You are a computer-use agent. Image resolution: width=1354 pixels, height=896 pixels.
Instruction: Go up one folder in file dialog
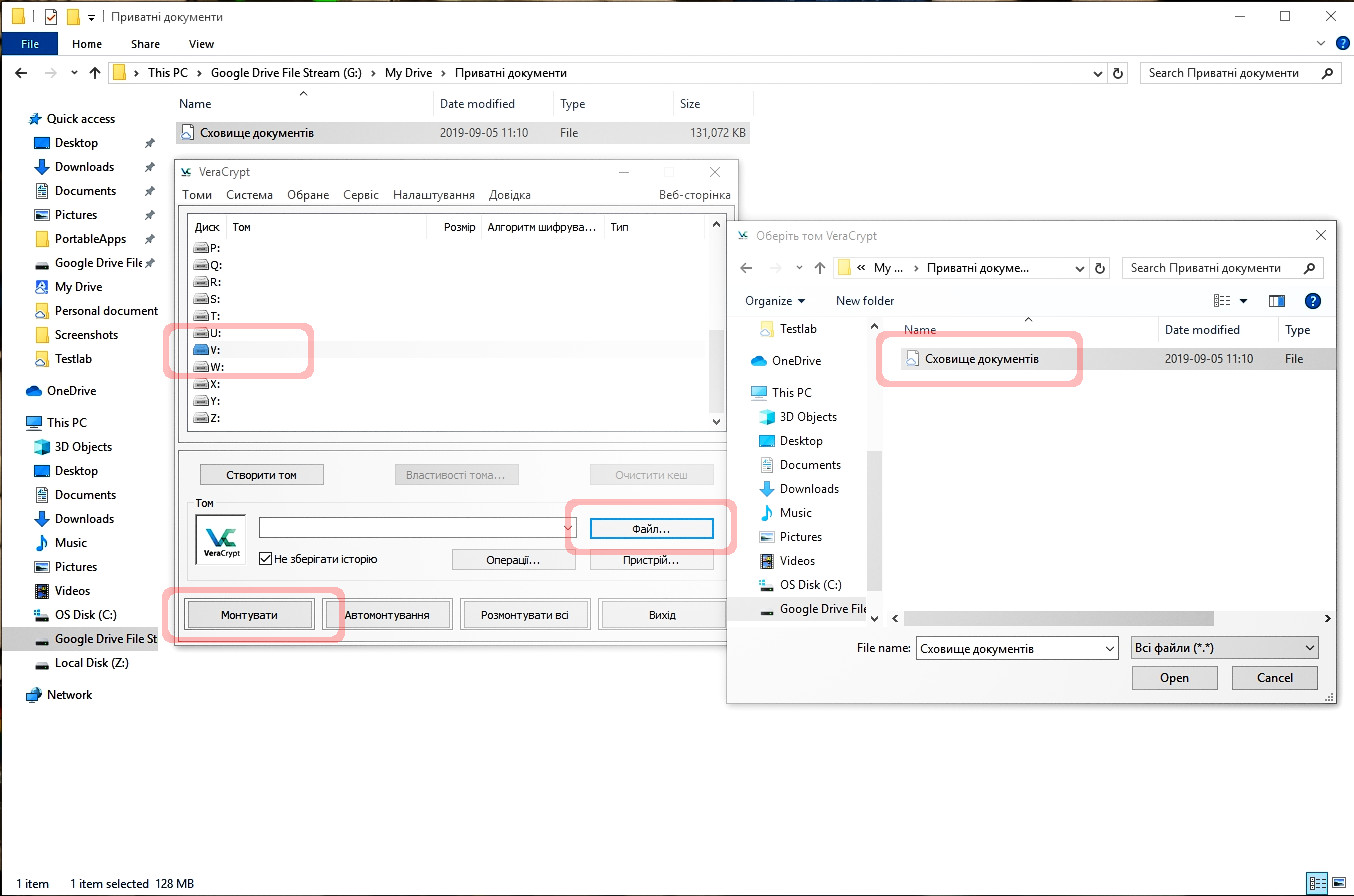pyautogui.click(x=820, y=268)
